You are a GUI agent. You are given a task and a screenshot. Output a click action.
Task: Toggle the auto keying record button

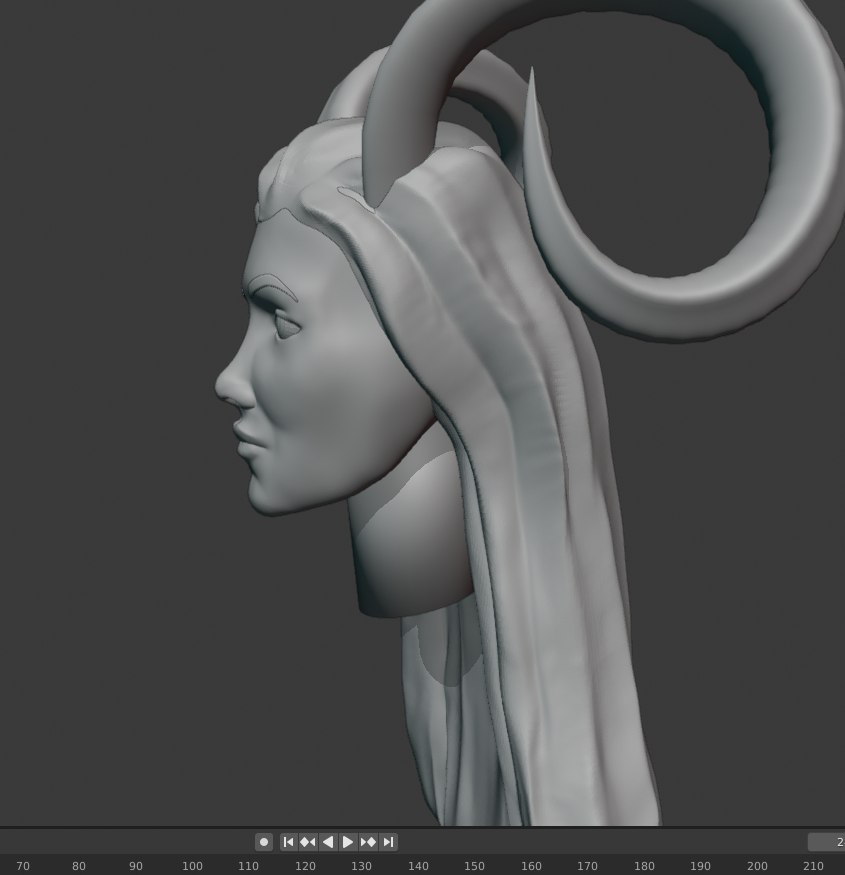pyautogui.click(x=264, y=842)
